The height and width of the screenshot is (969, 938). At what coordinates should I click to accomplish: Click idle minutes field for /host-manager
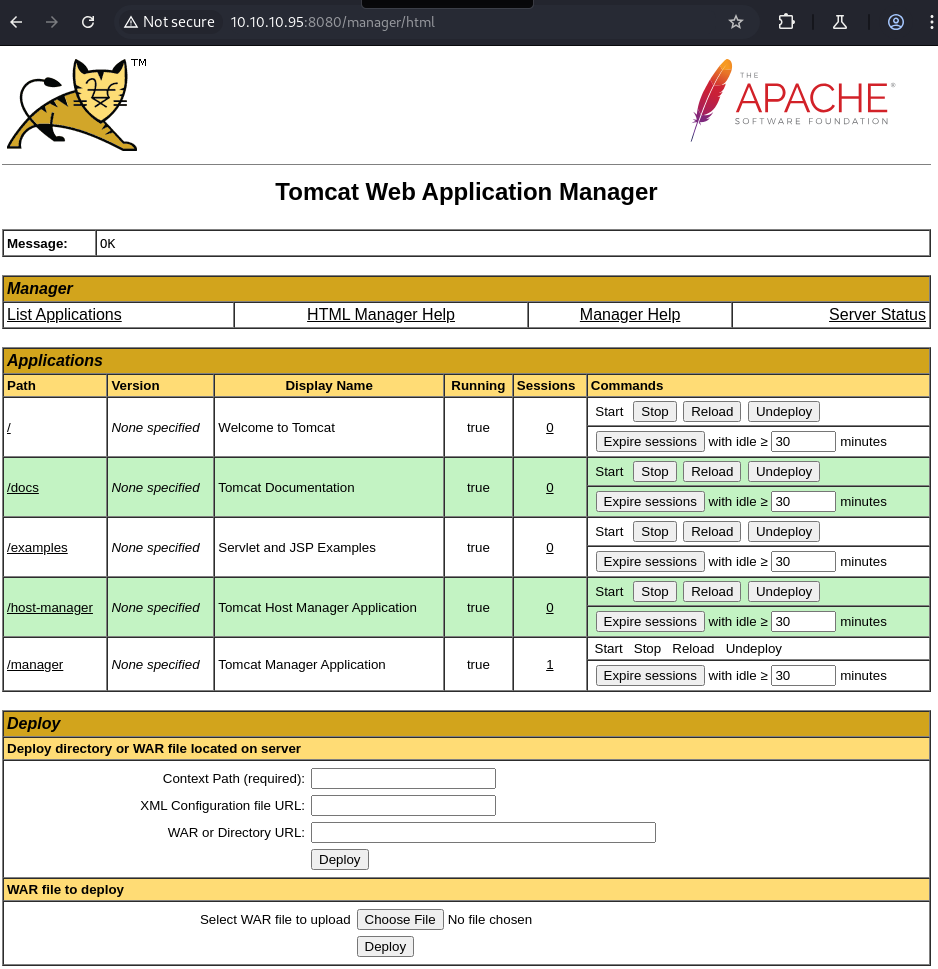(x=803, y=621)
